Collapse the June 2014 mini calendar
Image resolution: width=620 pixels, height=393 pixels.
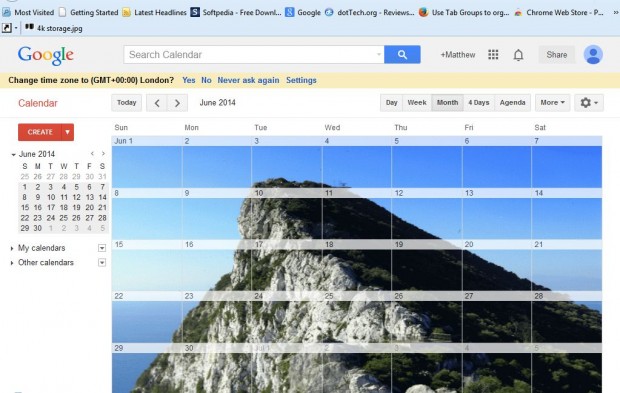pos(13,154)
